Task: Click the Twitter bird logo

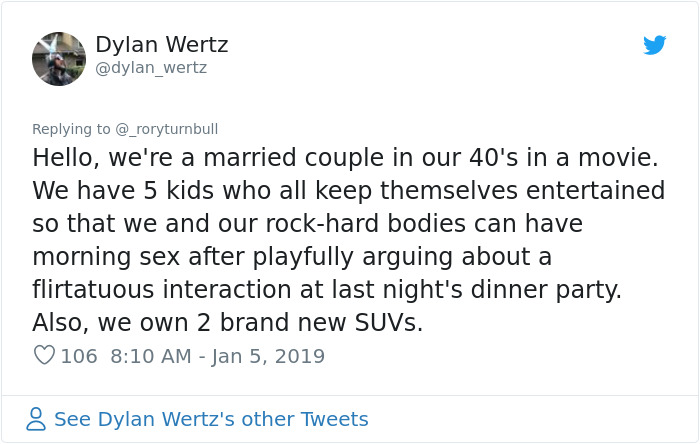Action: coord(654,45)
